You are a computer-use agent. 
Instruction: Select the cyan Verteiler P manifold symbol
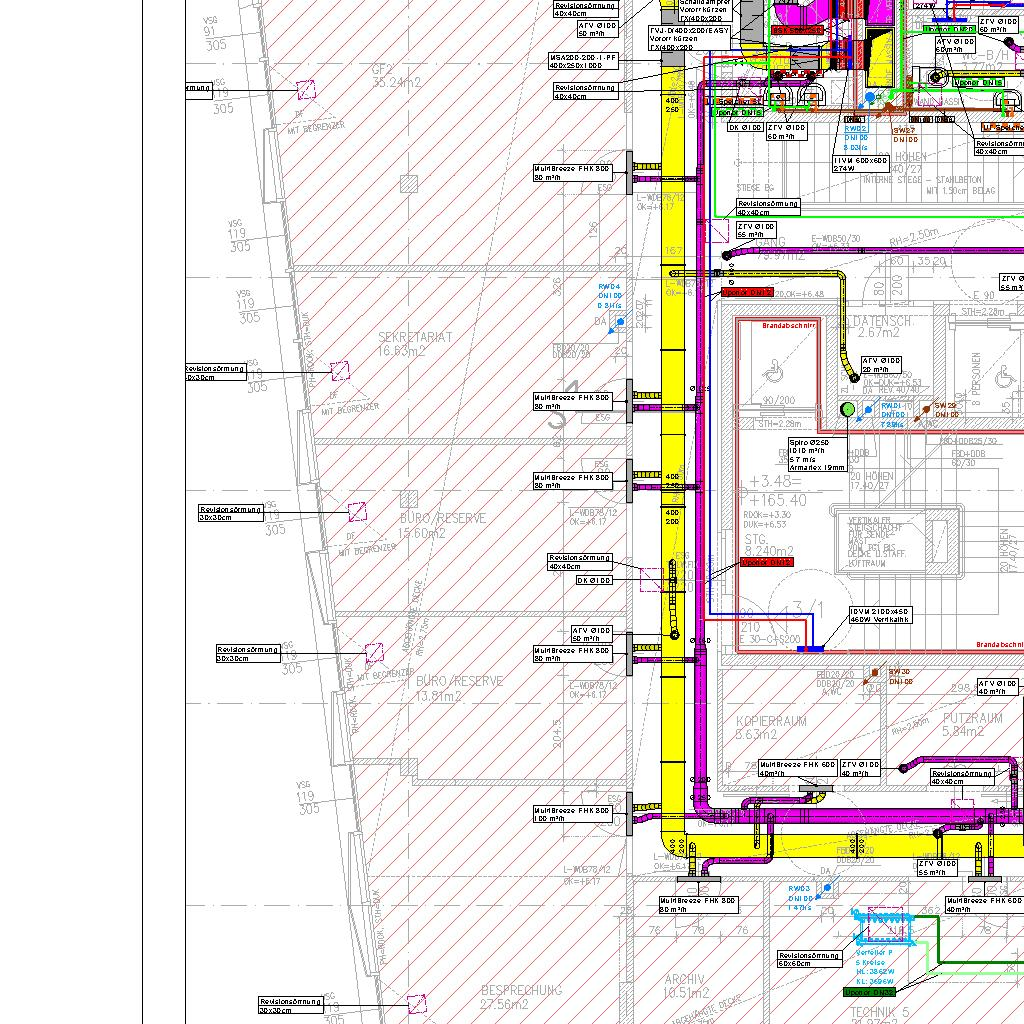click(884, 925)
